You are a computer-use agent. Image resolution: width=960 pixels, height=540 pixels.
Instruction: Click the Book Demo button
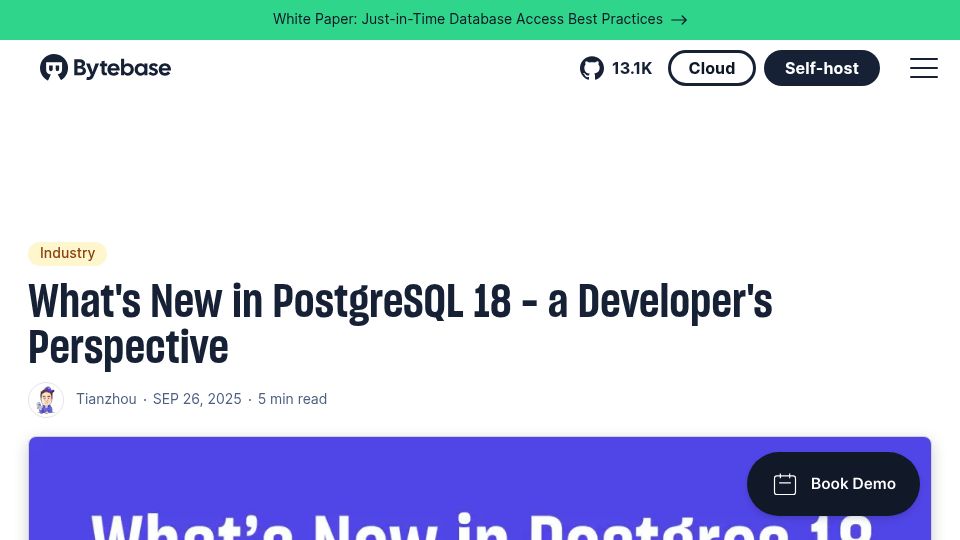pos(833,484)
